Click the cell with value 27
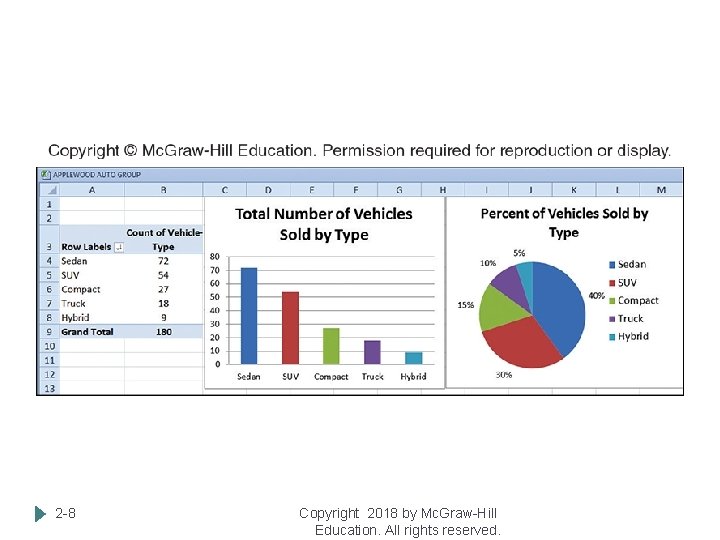The image size is (720, 540). click(x=163, y=289)
